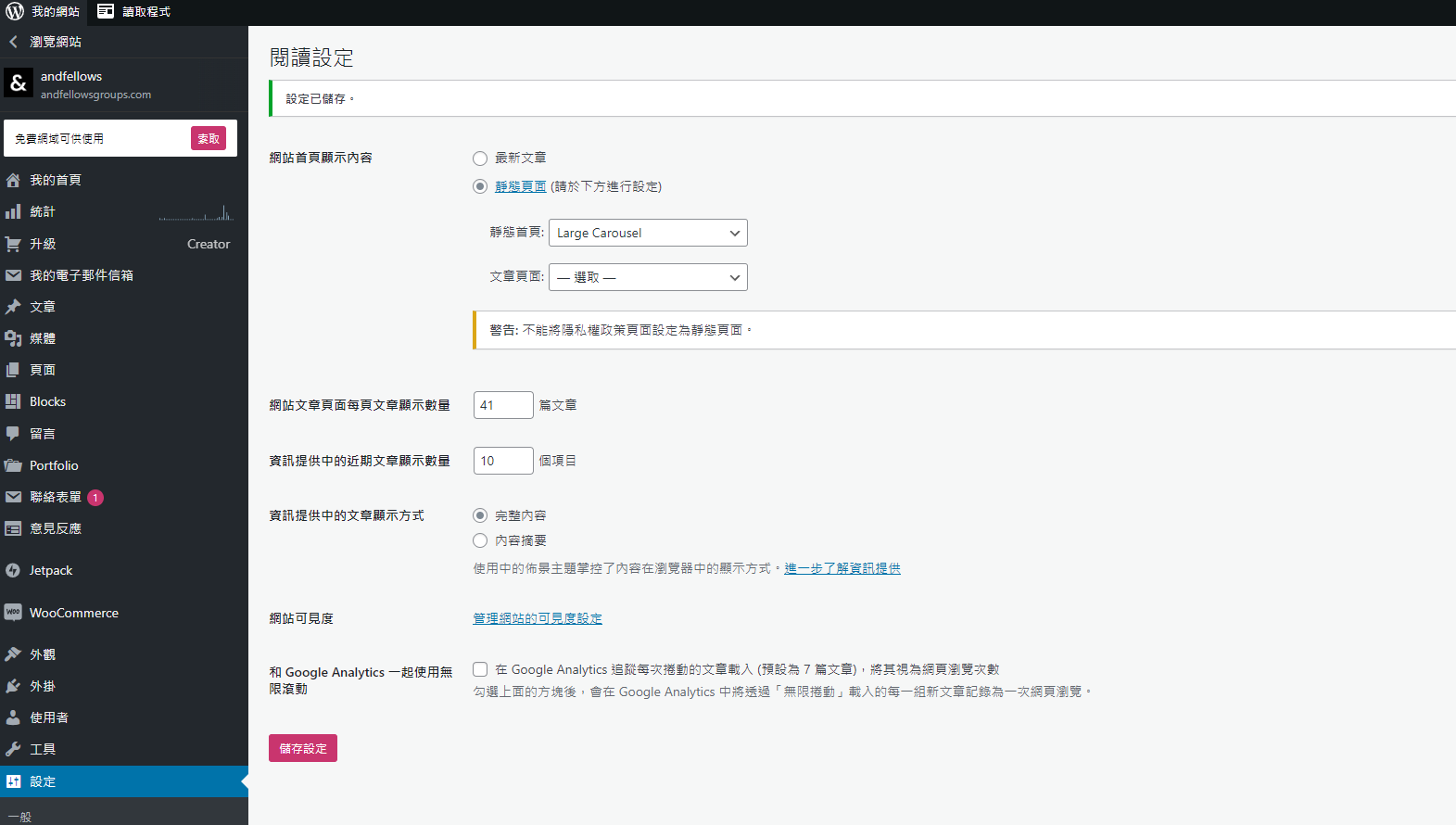Click the 閱讀設定 page heading
This screenshot has width=1456, height=825.
[x=311, y=57]
